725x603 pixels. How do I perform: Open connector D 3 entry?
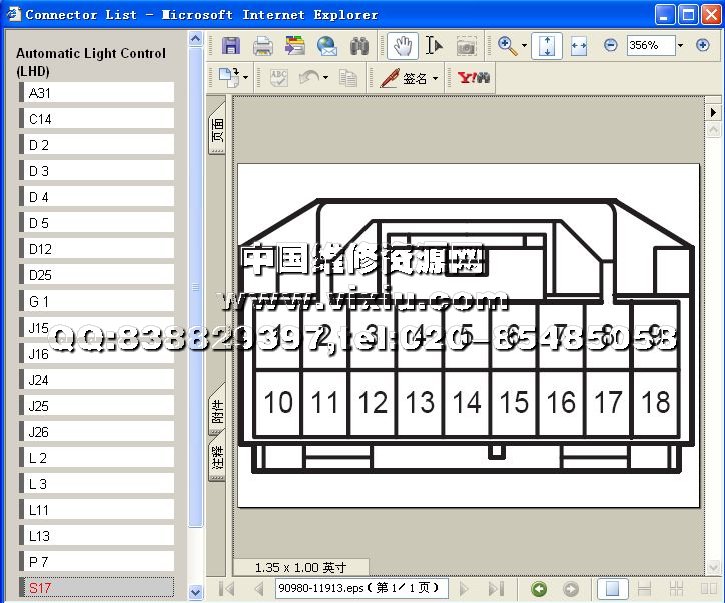point(97,171)
